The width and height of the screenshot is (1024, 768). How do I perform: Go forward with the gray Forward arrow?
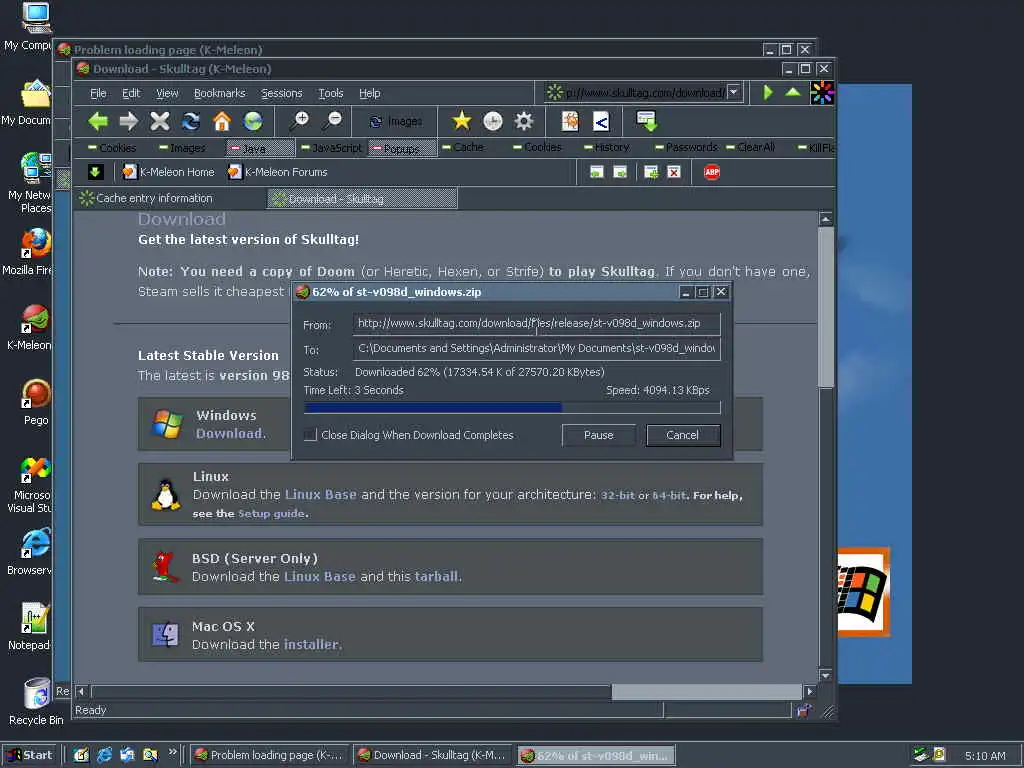(x=129, y=121)
